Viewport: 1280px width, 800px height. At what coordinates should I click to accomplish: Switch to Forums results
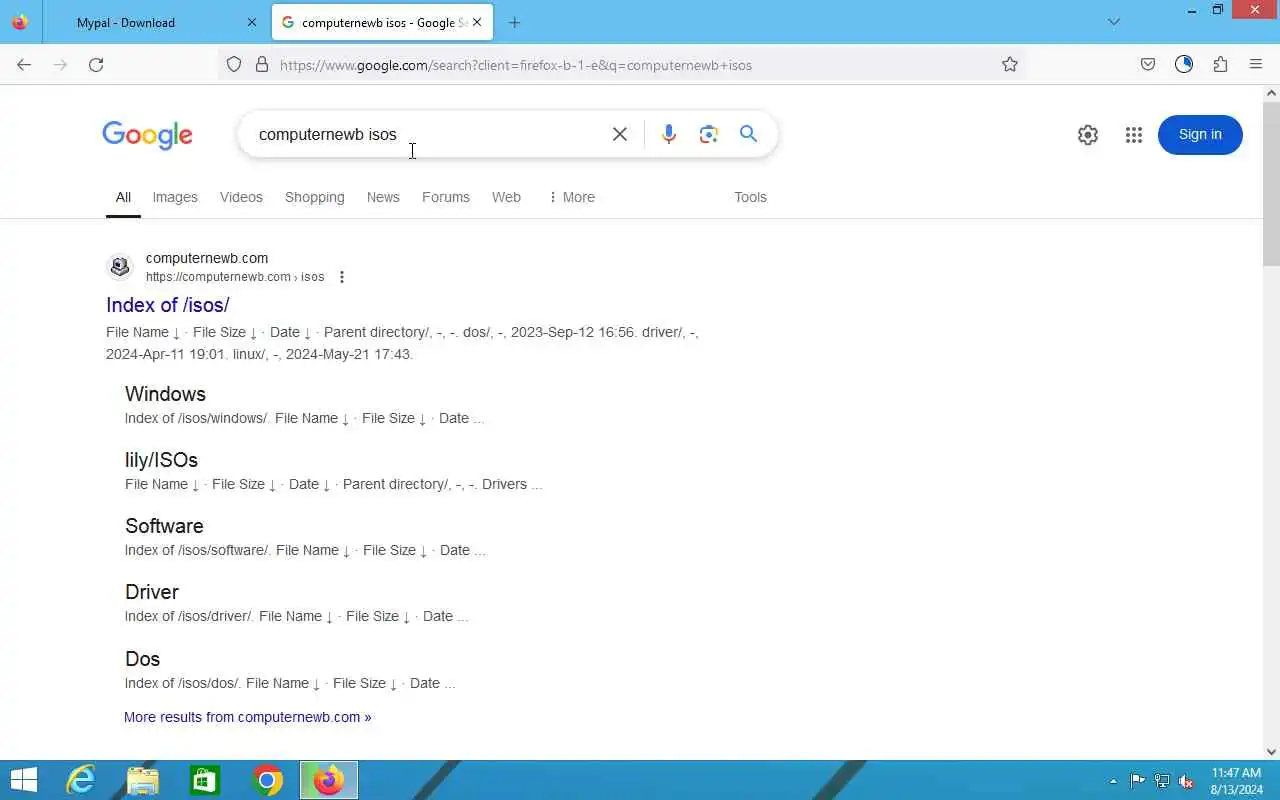tap(446, 197)
